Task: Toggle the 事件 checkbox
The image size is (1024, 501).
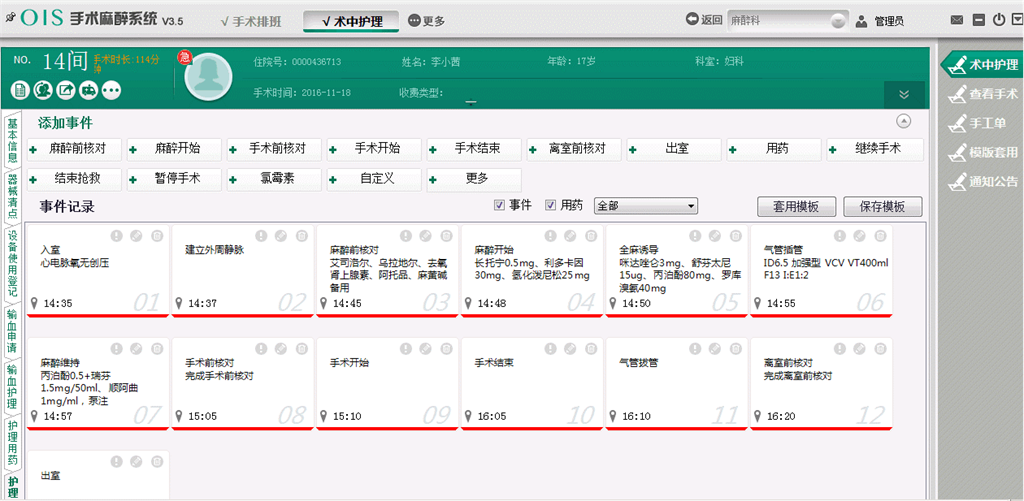Action: click(x=500, y=205)
